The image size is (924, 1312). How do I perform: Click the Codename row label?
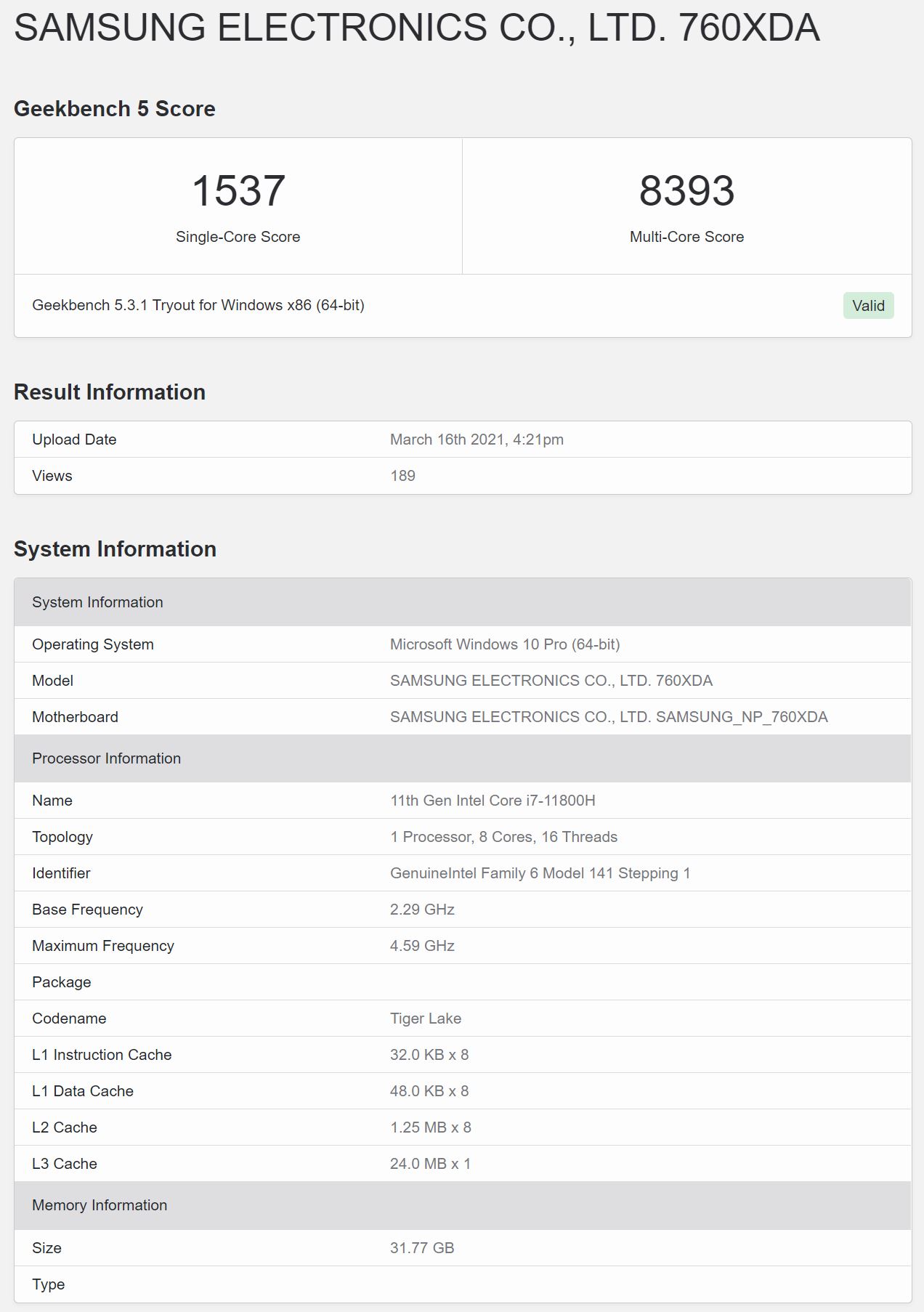(69, 1019)
